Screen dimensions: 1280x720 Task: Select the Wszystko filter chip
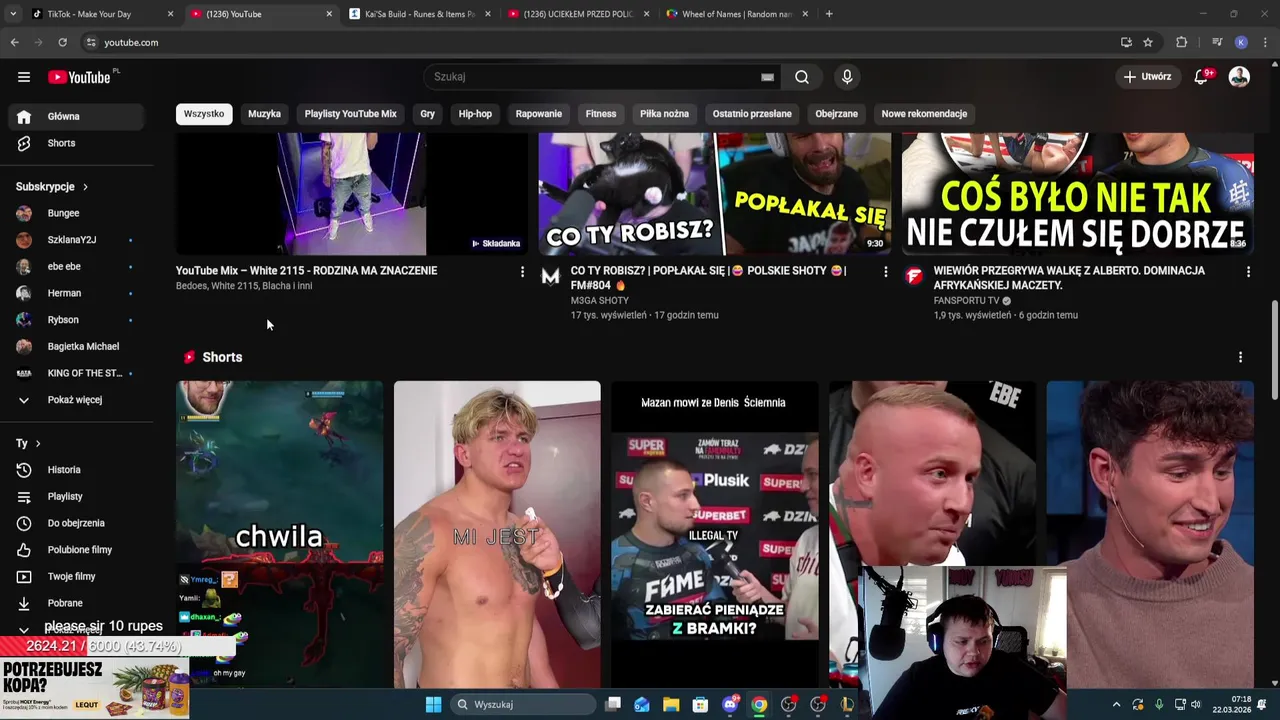click(204, 114)
